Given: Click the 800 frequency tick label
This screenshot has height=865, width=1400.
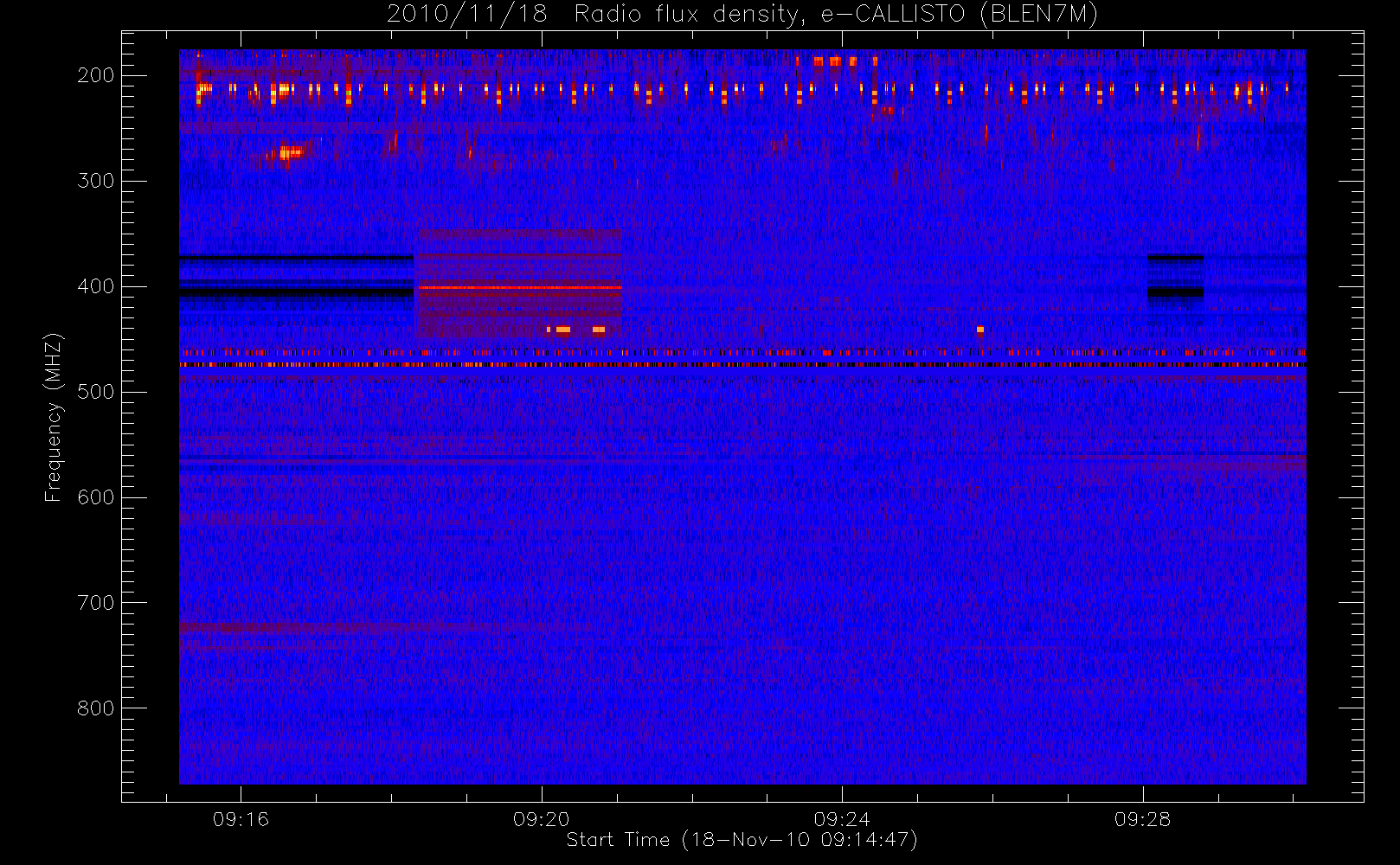Looking at the screenshot, I should pos(95,708).
